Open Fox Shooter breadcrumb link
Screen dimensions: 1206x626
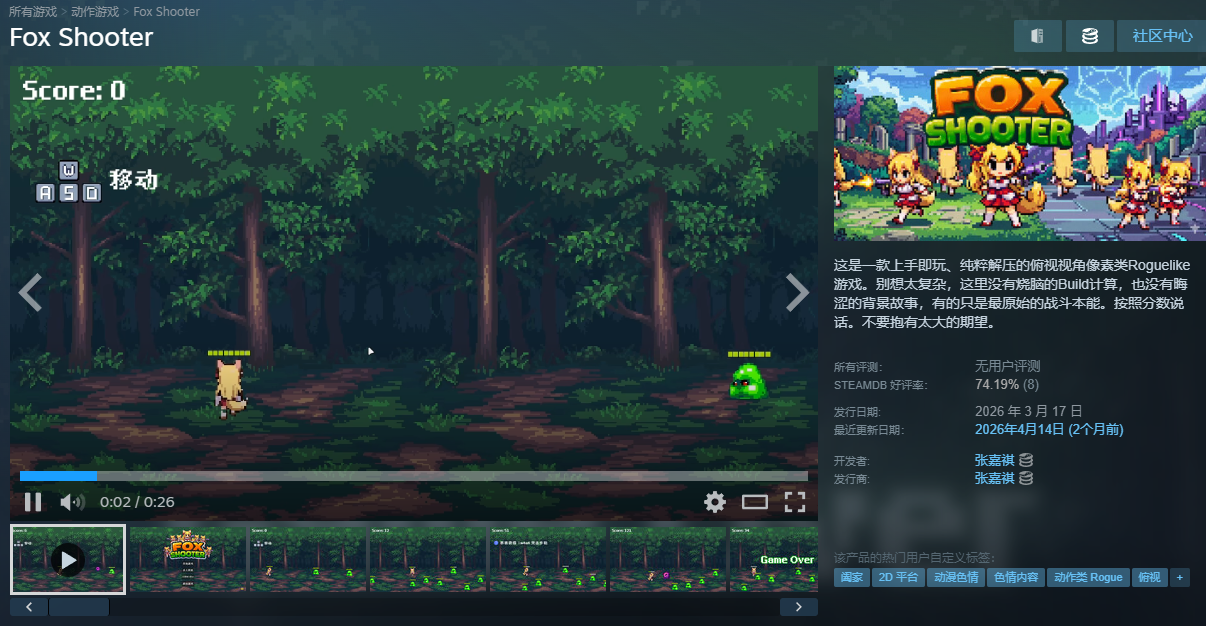166,11
